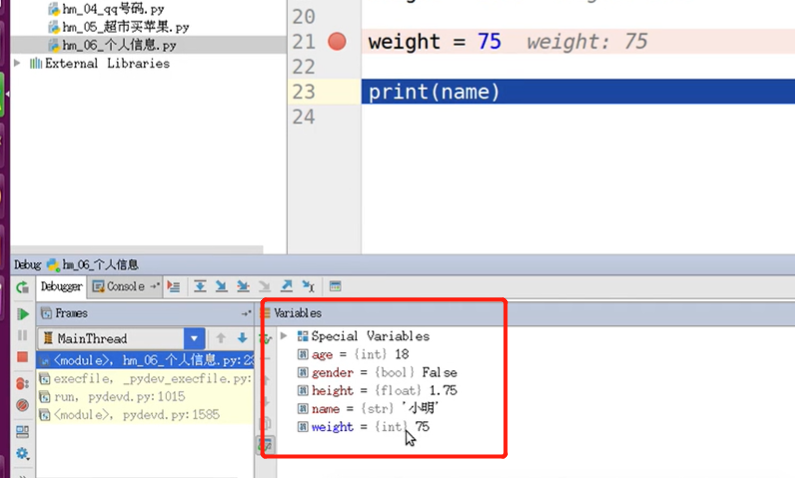Screen dimensions: 795x478
Task: Select the weight variable row
Action: coord(363,427)
